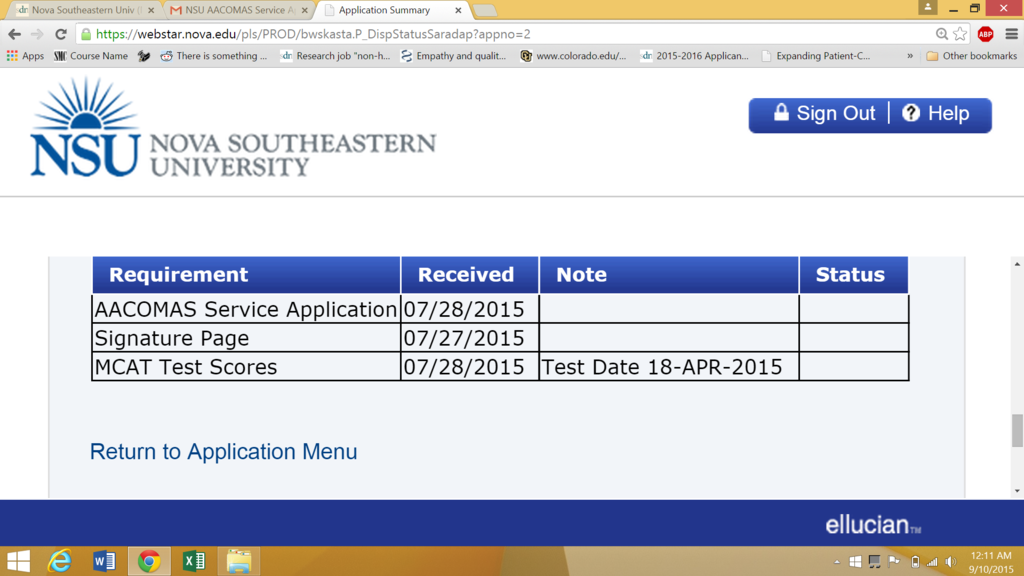The height and width of the screenshot is (576, 1024).
Task: Click the Return to Application Menu link
Action: tap(223, 452)
